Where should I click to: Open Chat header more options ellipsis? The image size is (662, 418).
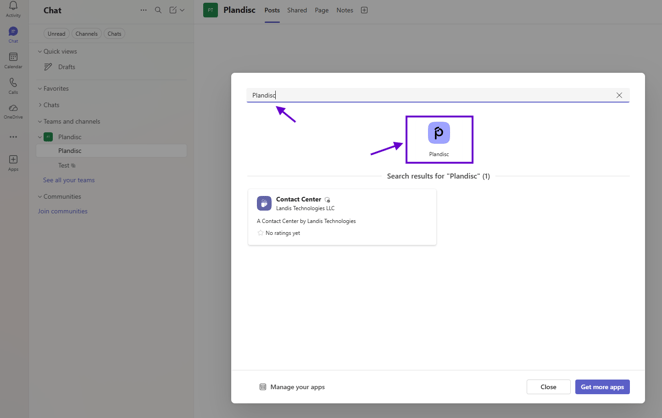click(x=144, y=10)
